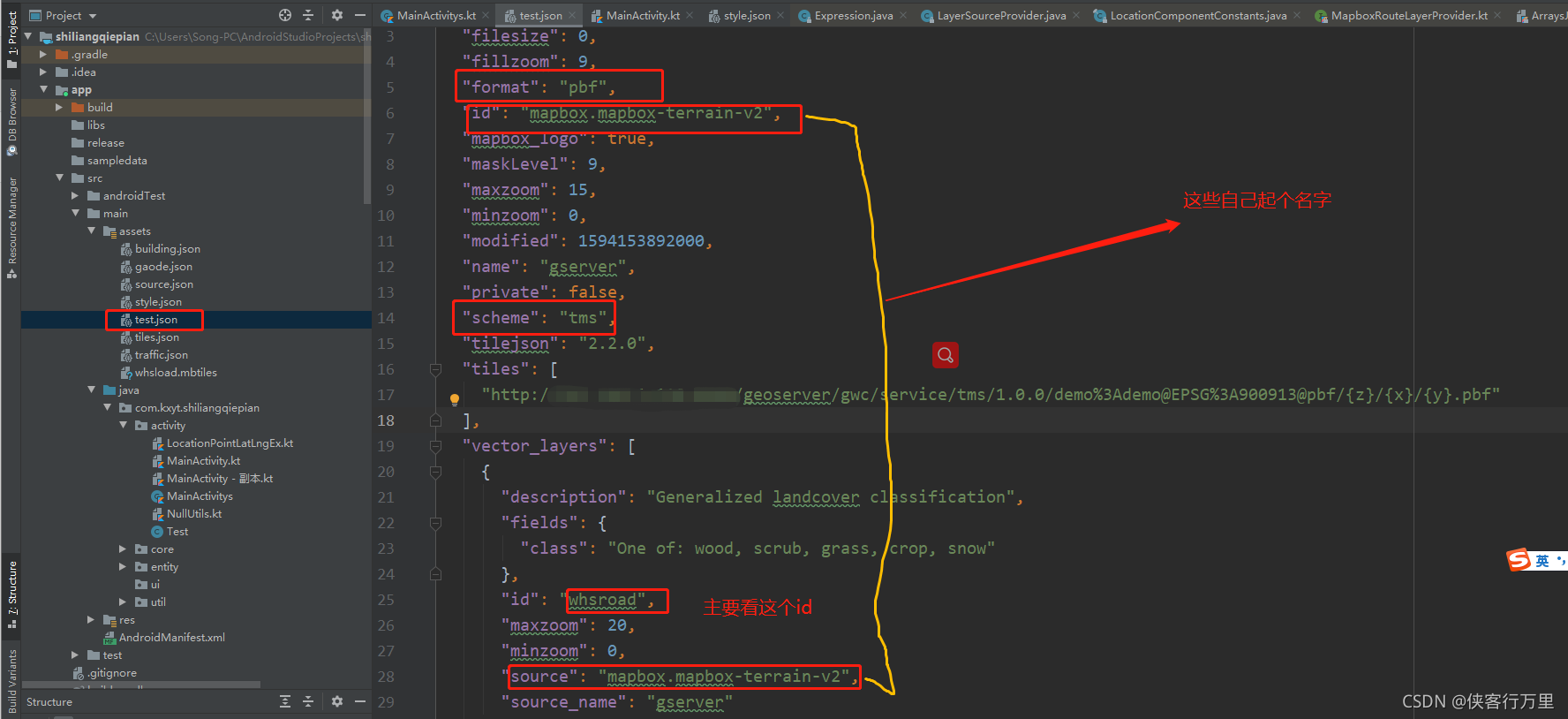The image size is (1568, 719).
Task: Close the test.json editor tab
Action: coord(572,15)
